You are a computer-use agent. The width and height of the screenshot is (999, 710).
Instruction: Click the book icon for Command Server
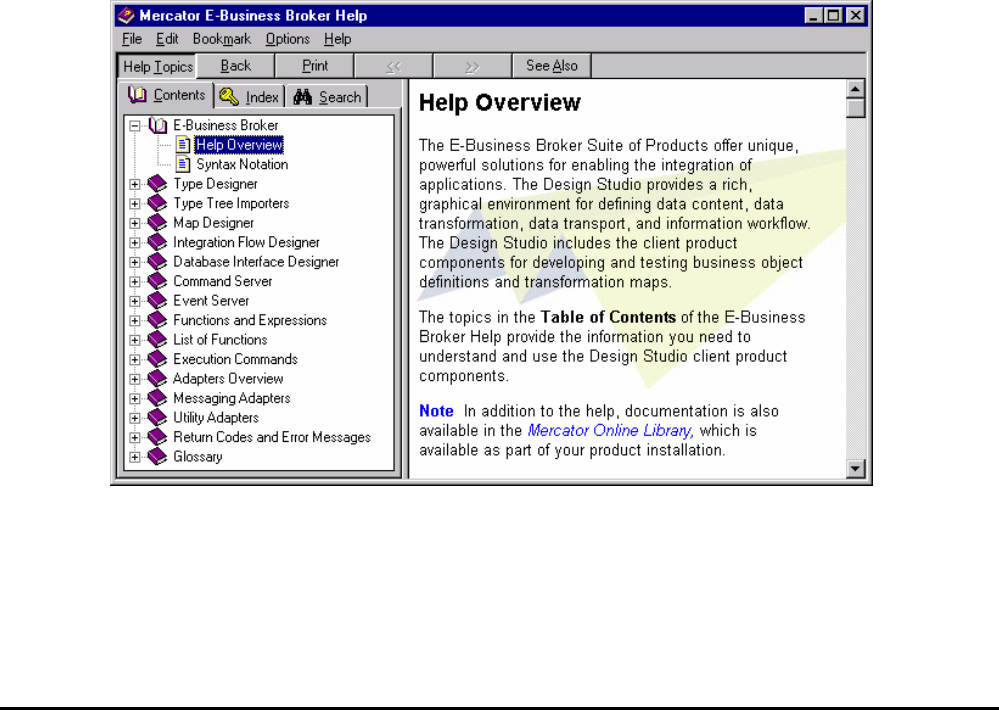[157, 281]
